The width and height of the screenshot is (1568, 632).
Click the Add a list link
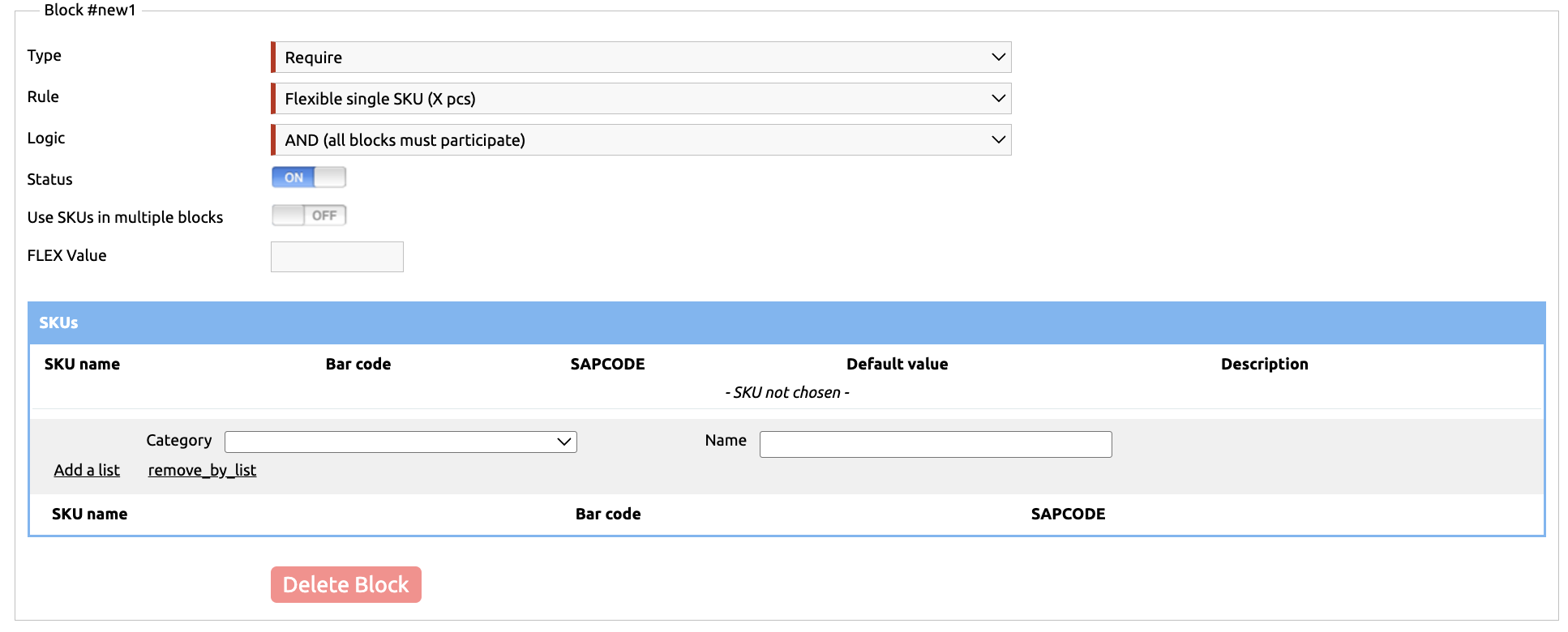87,470
